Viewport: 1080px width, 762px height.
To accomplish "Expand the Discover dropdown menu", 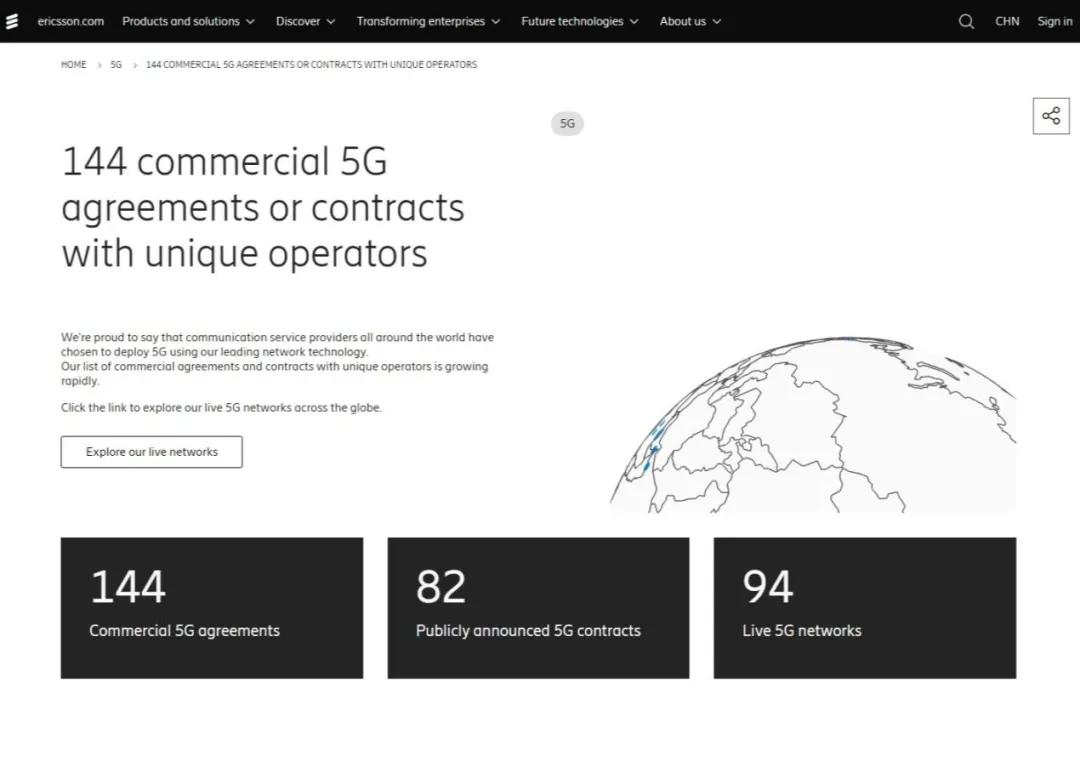I will click(305, 21).
